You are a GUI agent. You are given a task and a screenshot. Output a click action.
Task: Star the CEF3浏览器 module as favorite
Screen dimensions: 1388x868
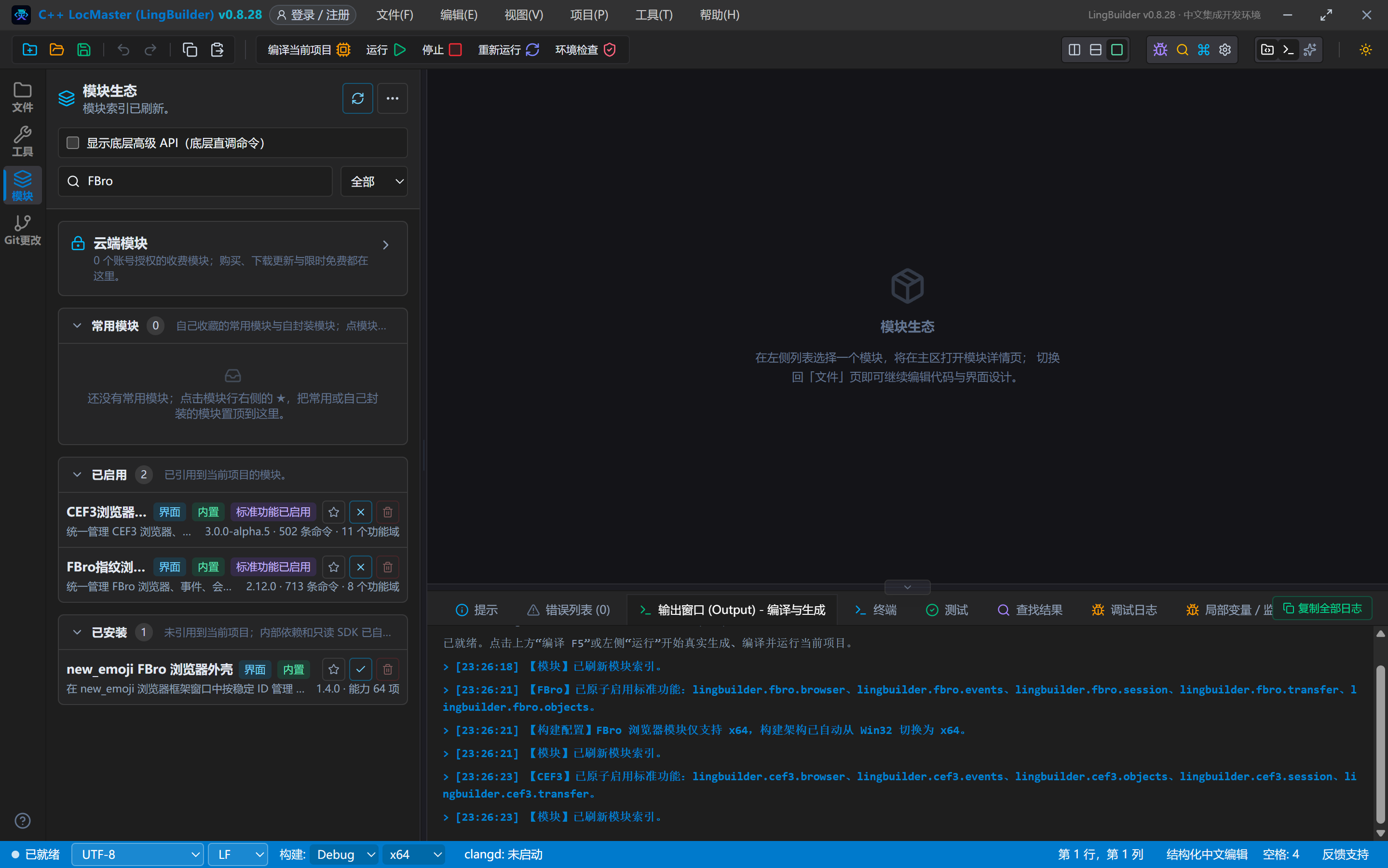click(x=334, y=512)
